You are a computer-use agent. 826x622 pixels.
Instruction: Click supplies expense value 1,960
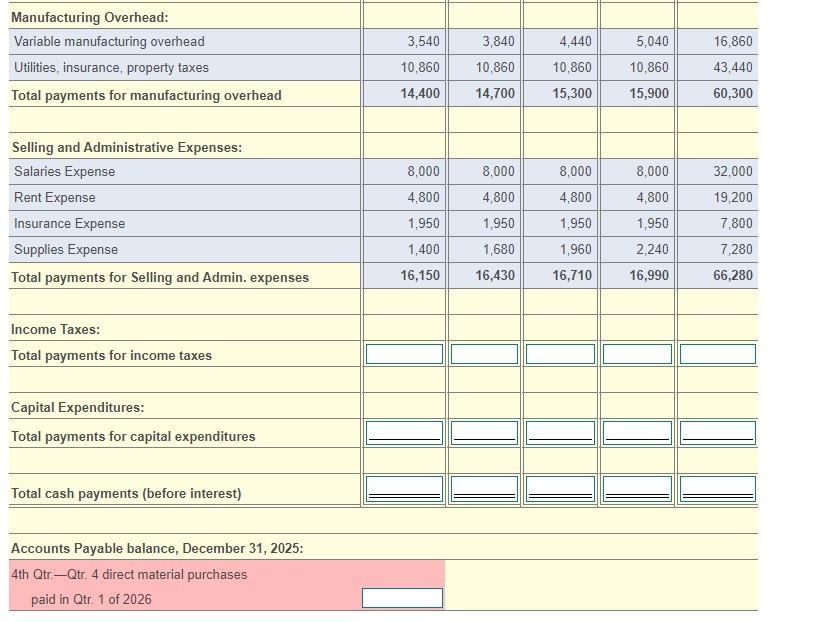[575, 249]
